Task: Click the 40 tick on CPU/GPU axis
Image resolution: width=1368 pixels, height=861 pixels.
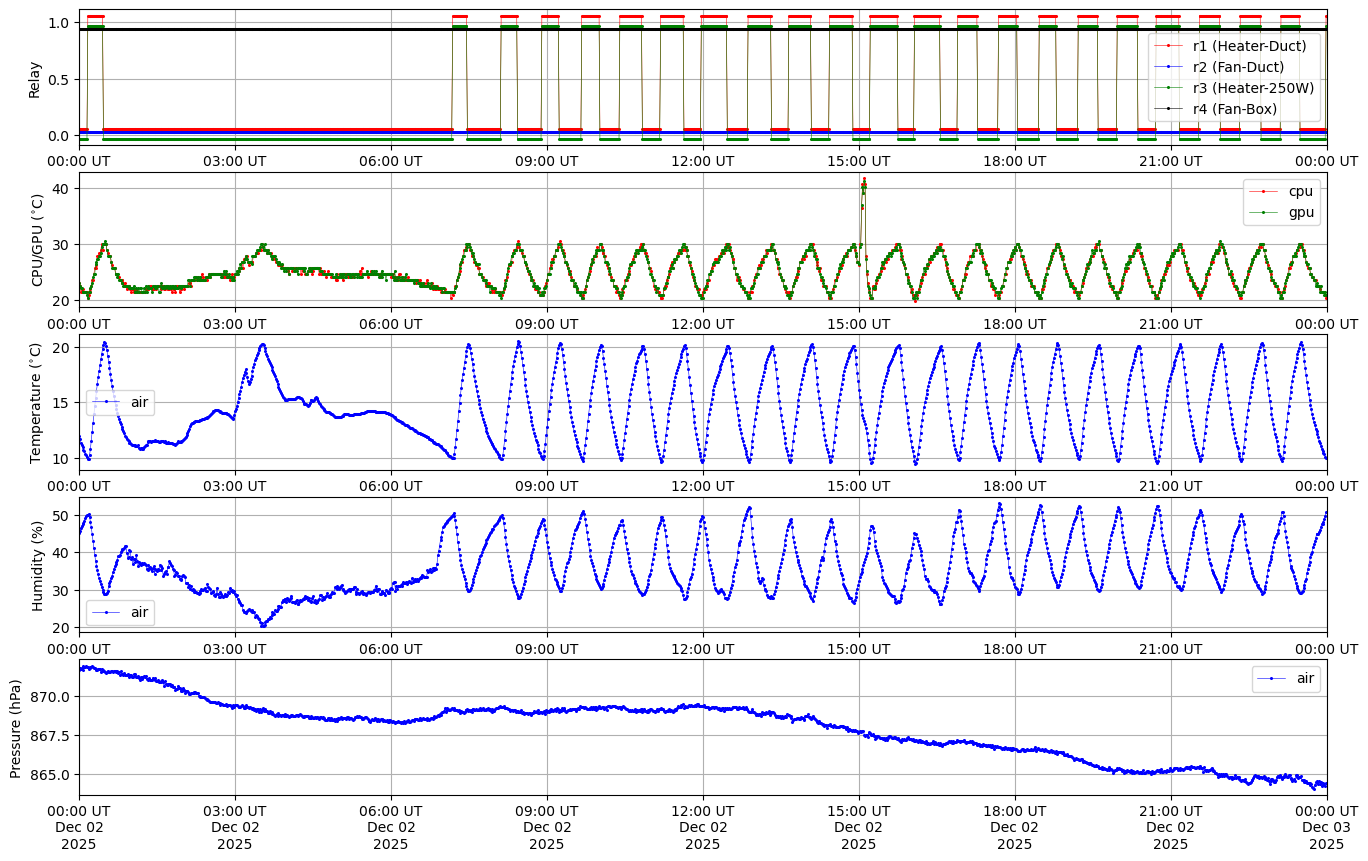Action: (62, 188)
